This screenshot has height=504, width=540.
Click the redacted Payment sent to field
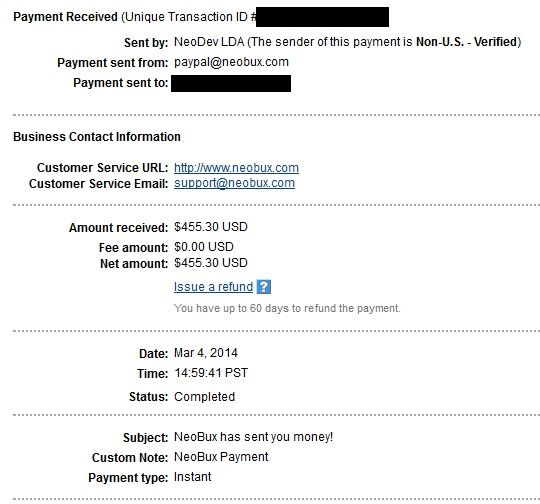(231, 83)
